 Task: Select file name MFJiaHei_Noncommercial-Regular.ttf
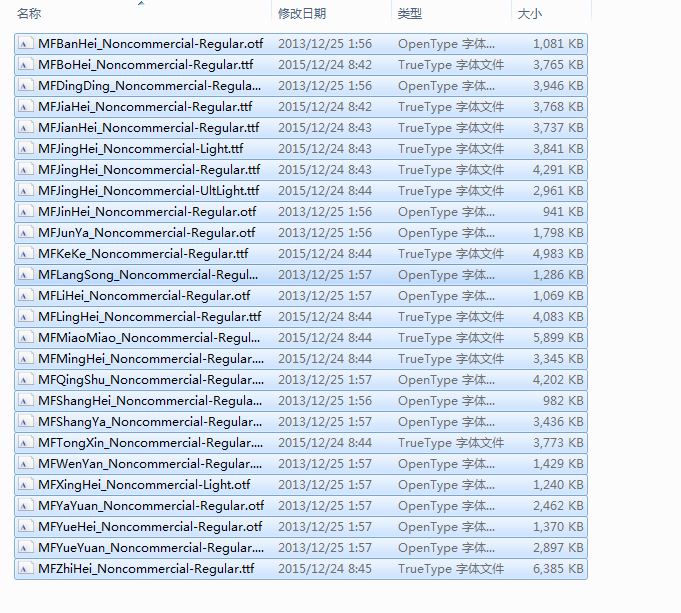pos(145,107)
